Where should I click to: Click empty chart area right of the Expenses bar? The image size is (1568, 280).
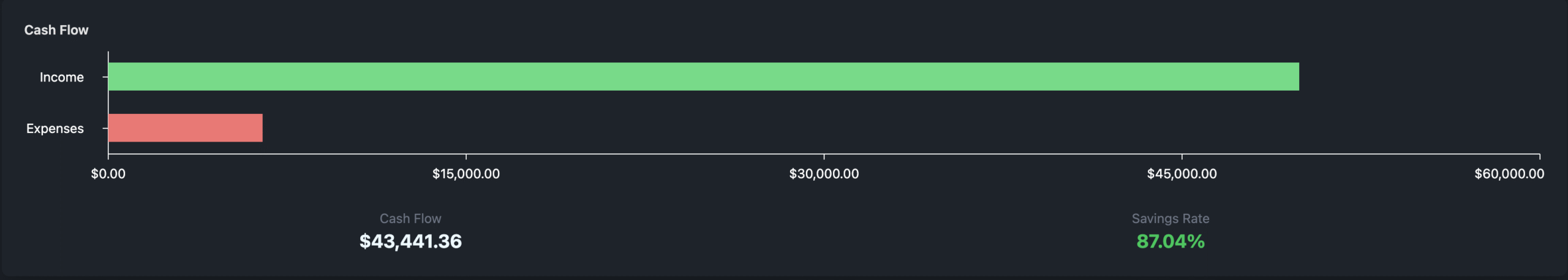pyautogui.click(x=858, y=128)
